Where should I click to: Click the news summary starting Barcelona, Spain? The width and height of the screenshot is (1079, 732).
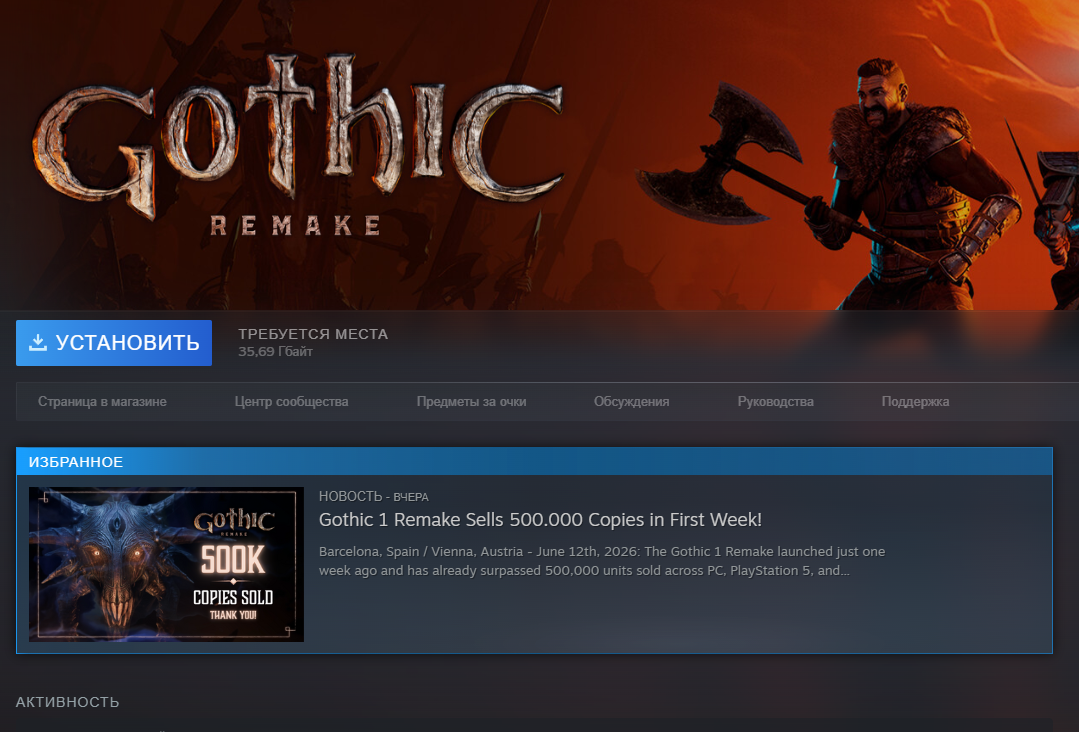coord(601,561)
